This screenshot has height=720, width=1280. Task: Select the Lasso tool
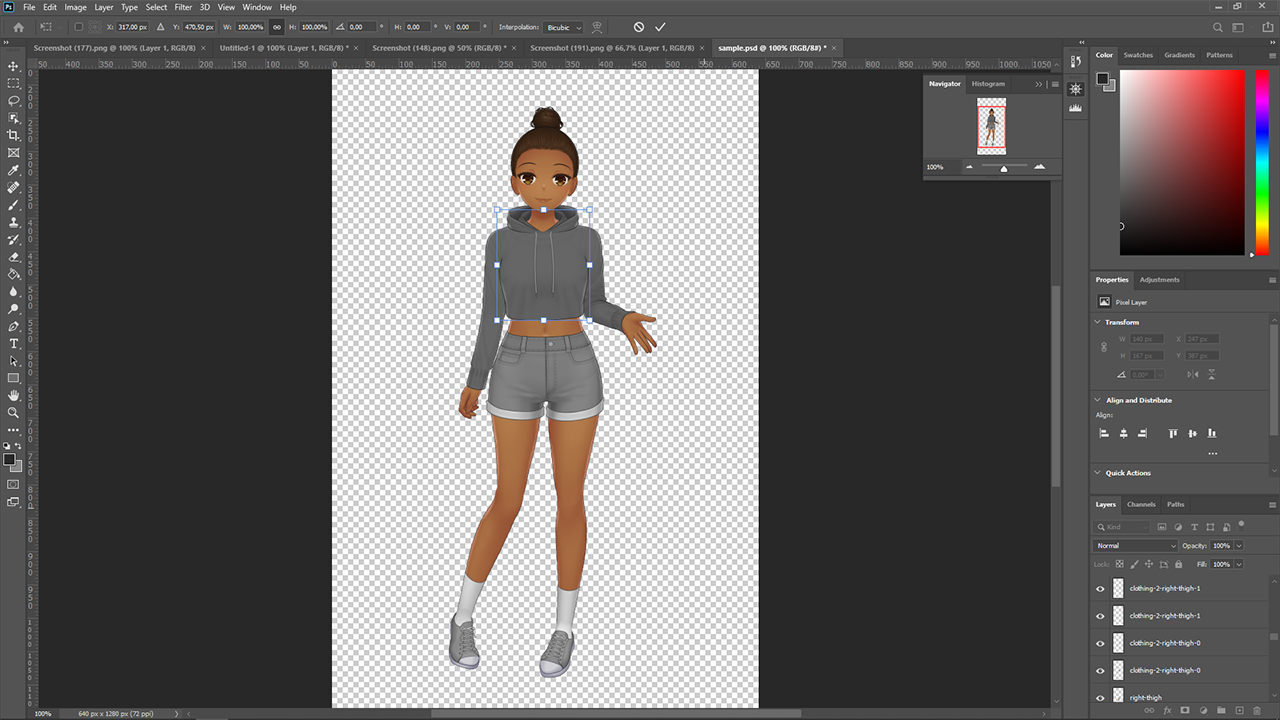14,101
